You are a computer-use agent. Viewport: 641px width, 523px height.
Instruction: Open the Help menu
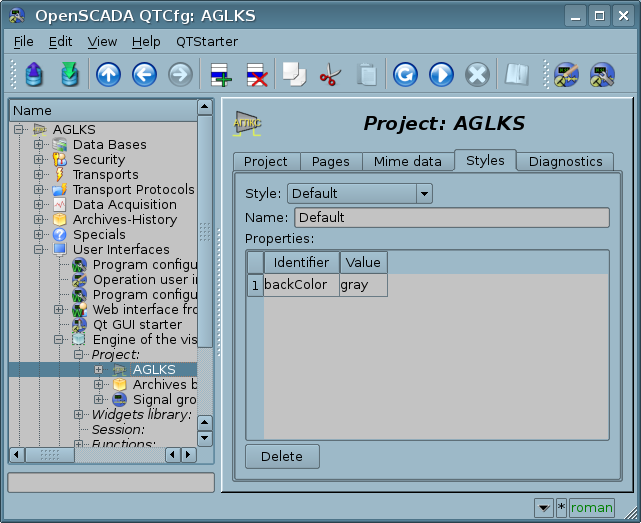pyautogui.click(x=146, y=41)
